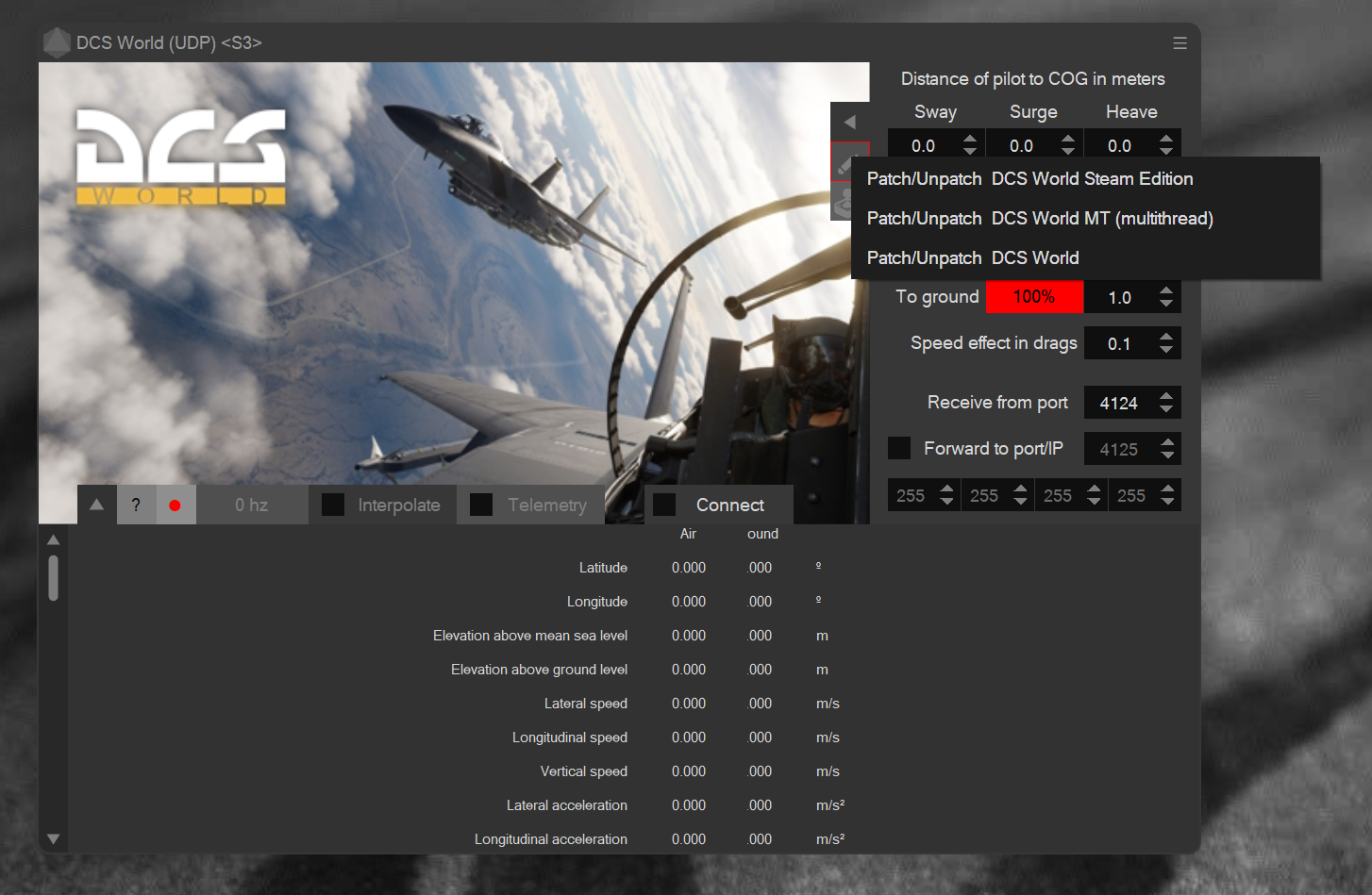Tick the Forward to port/IP checkbox
This screenshot has width=1372, height=895.
click(x=899, y=448)
